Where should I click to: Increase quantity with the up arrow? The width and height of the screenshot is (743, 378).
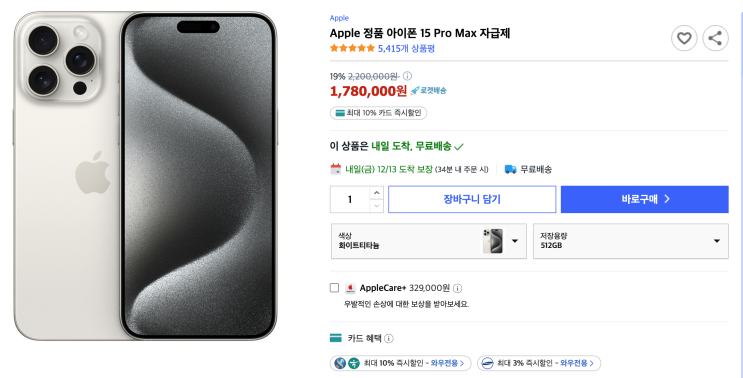376,193
